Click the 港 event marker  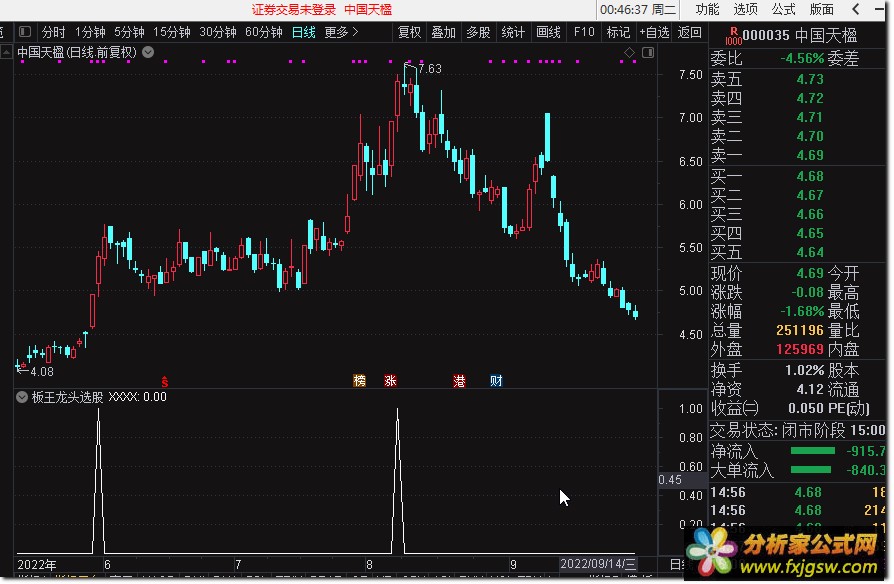point(459,380)
